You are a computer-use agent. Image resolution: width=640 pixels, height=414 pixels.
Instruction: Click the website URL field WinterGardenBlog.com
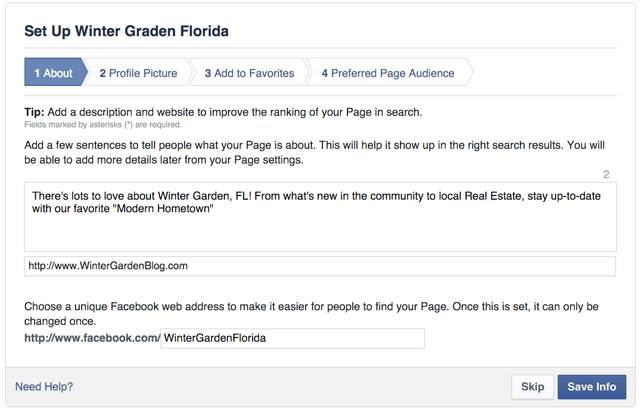(x=320, y=266)
